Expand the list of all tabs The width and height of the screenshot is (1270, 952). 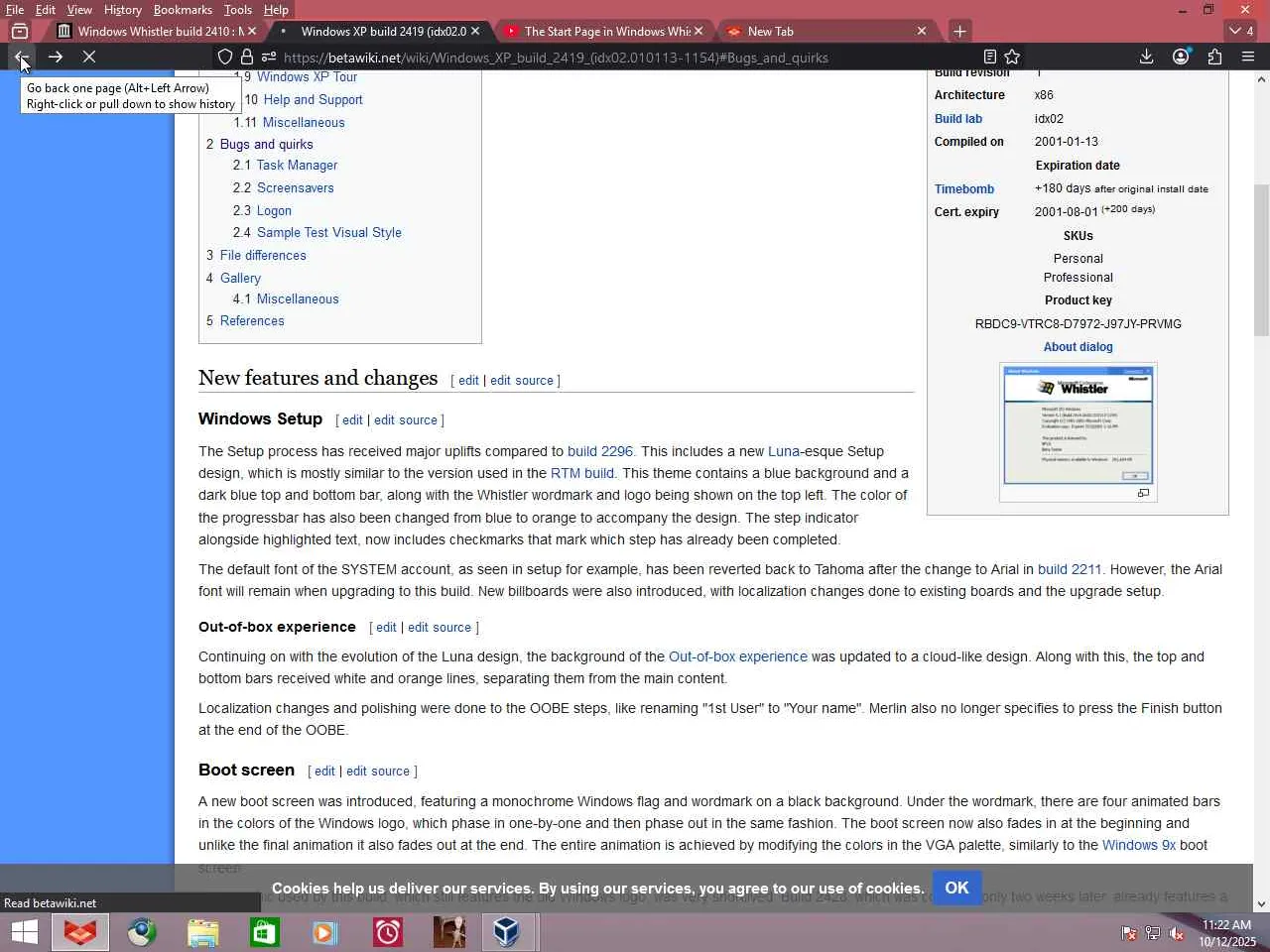click(1241, 32)
